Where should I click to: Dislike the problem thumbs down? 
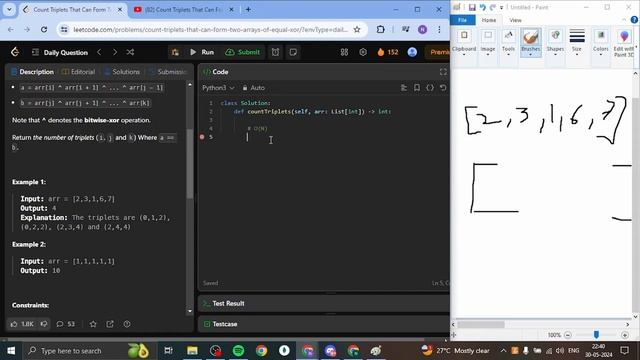pyautogui.click(x=44, y=324)
